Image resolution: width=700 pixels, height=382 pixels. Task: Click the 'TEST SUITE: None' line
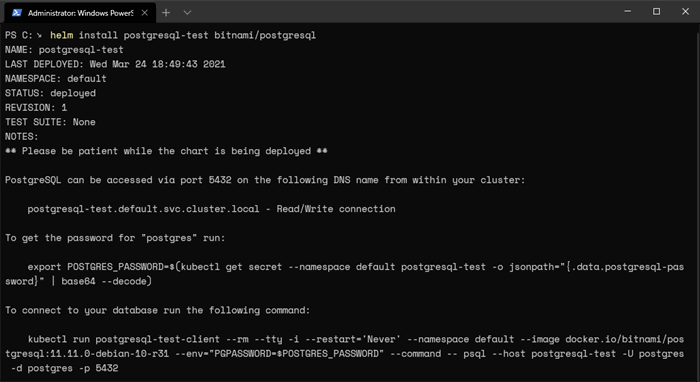pyautogui.click(x=50, y=122)
